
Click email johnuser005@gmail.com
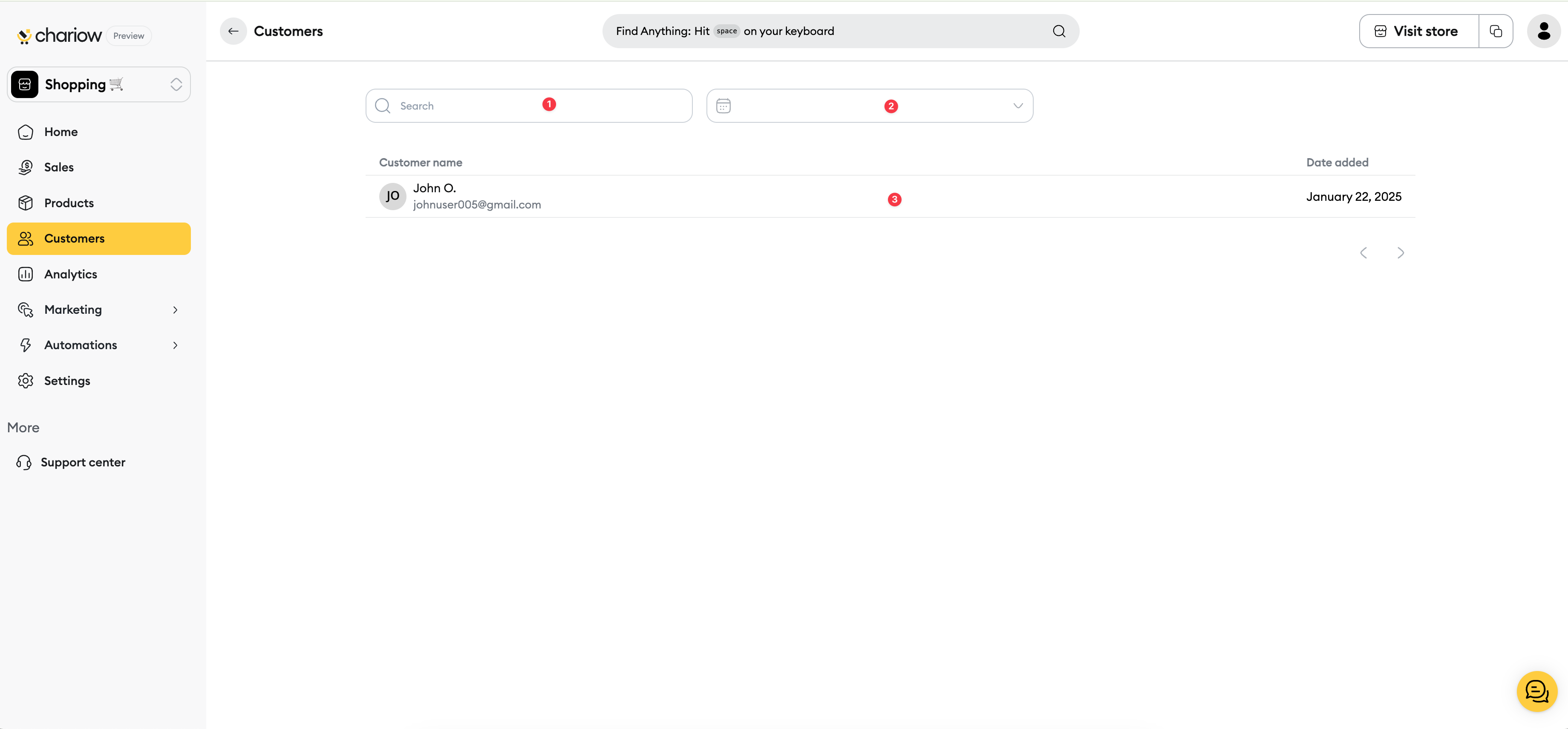click(x=477, y=205)
